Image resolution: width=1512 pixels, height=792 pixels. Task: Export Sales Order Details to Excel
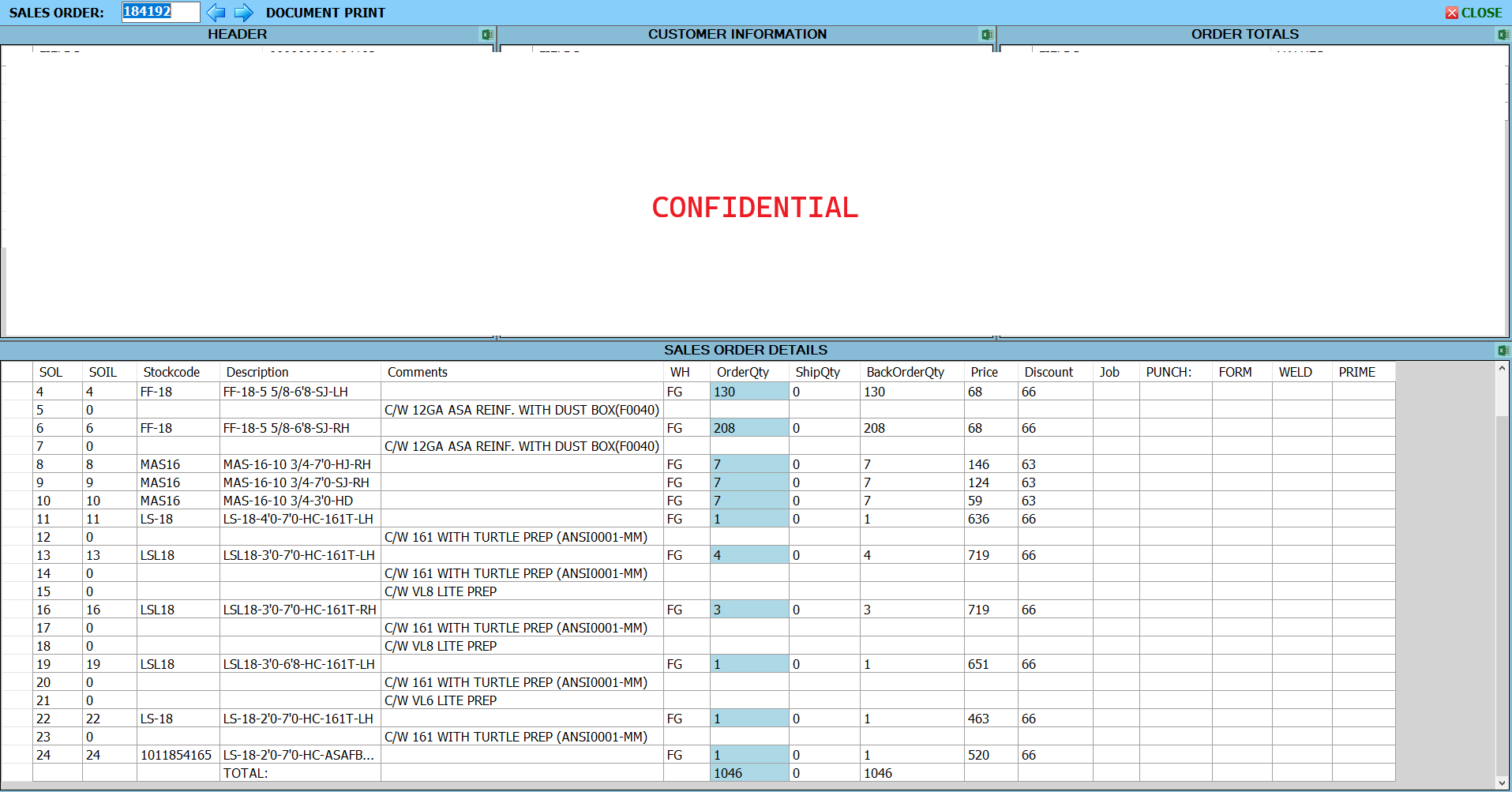(1503, 351)
